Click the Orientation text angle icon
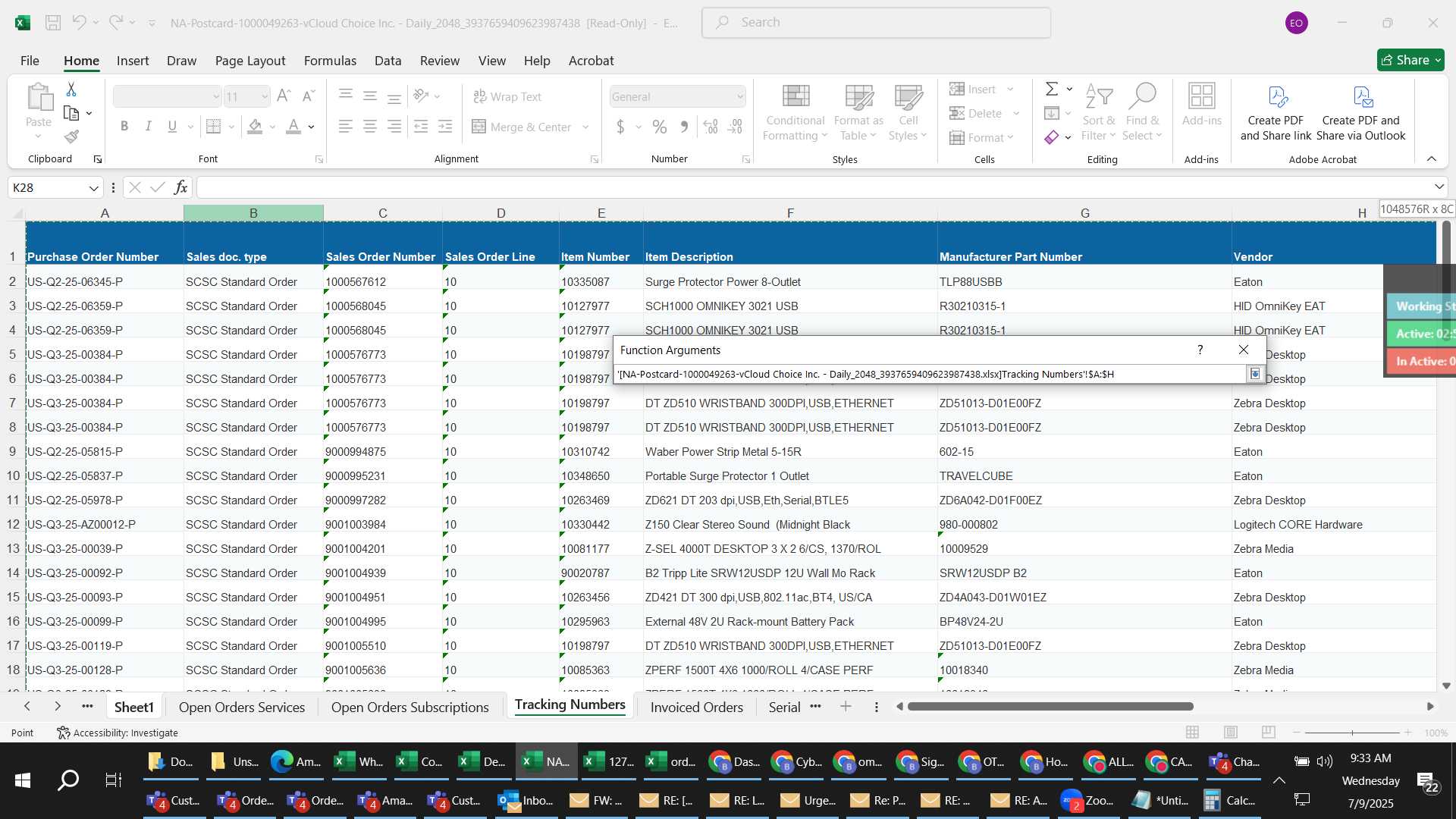This screenshot has height=819, width=1456. tap(422, 96)
